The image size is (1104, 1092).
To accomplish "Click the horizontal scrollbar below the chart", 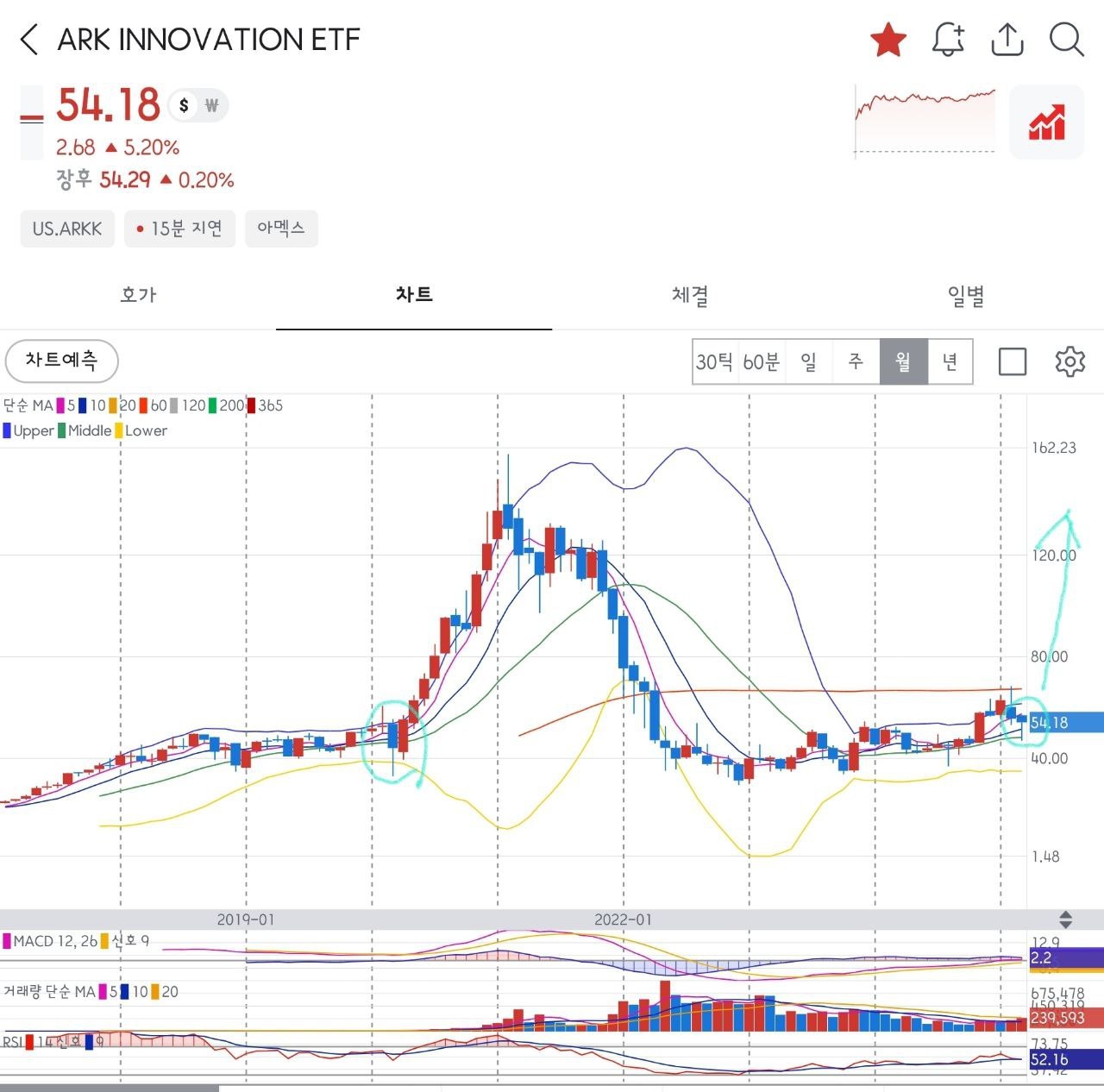I will pos(110,1089).
